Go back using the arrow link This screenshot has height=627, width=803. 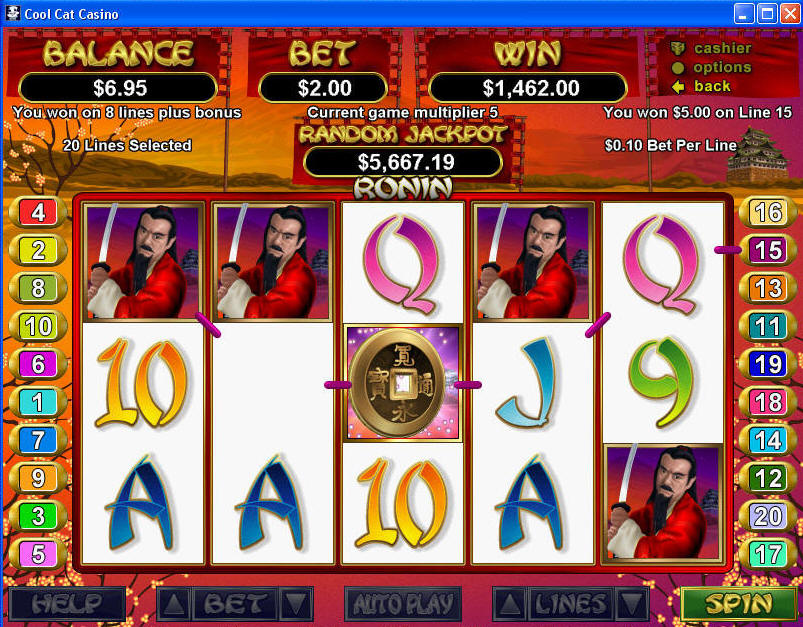(x=701, y=87)
